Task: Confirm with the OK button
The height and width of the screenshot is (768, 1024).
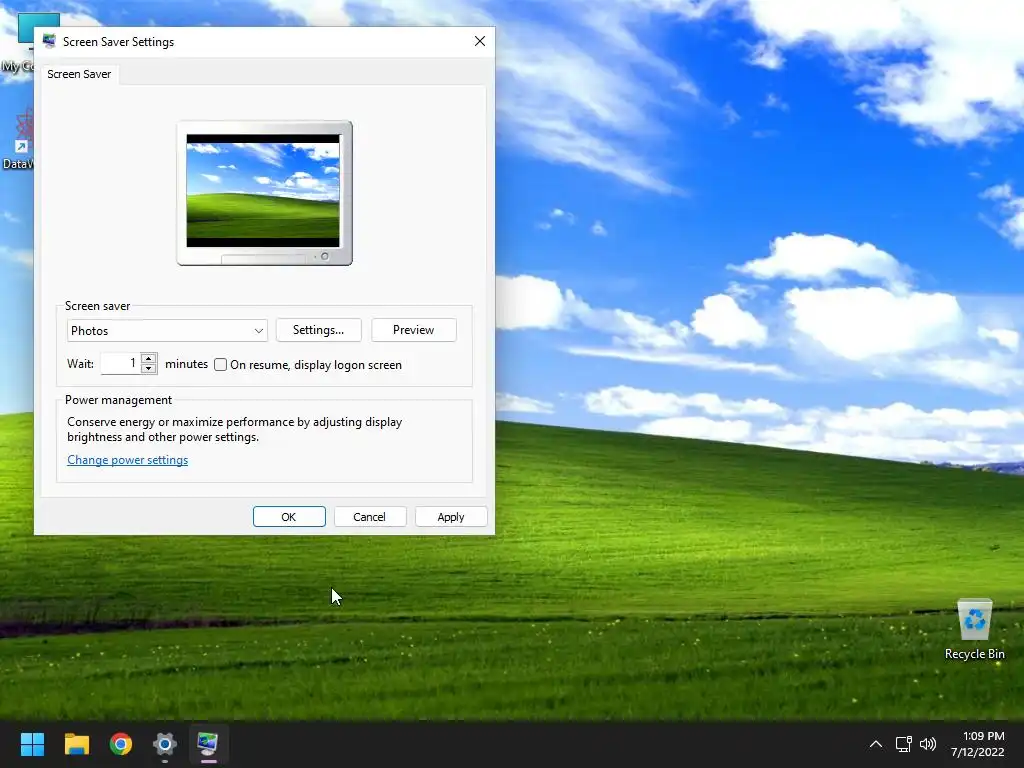Action: tap(289, 517)
